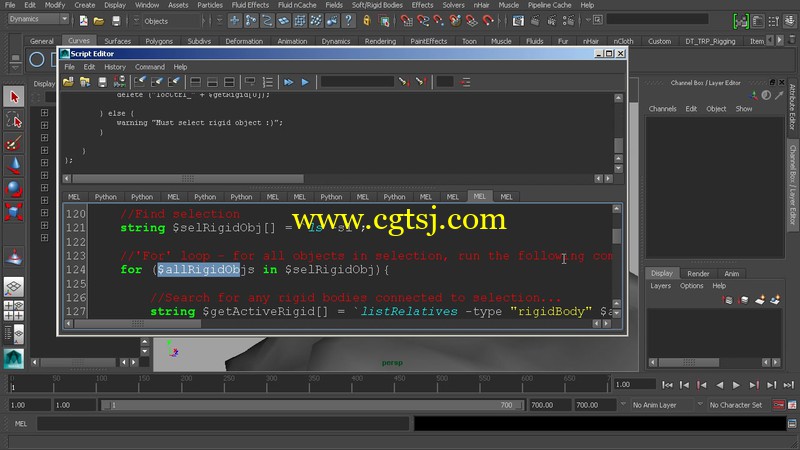The height and width of the screenshot is (450, 800).
Task: Select the Lasso tool in the toolbox
Action: [14, 120]
